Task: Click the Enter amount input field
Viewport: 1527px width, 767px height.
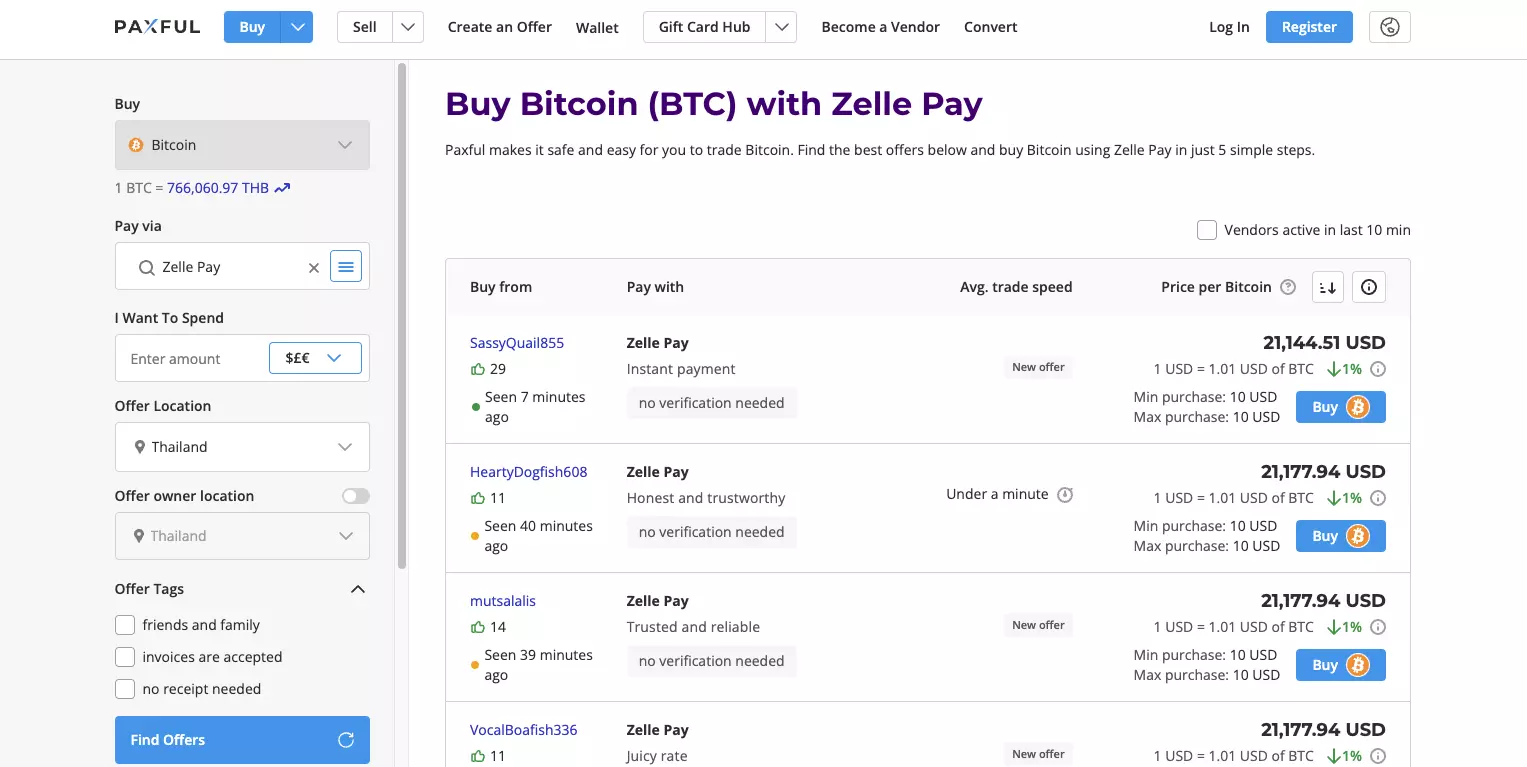Action: click(x=193, y=359)
